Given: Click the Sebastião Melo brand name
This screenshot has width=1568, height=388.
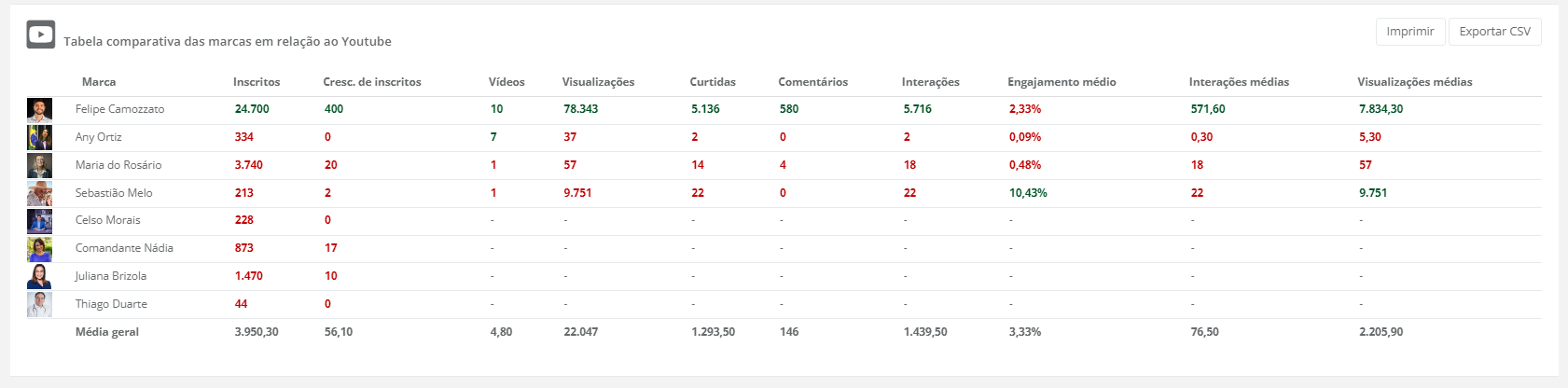Looking at the screenshot, I should pos(114,193).
